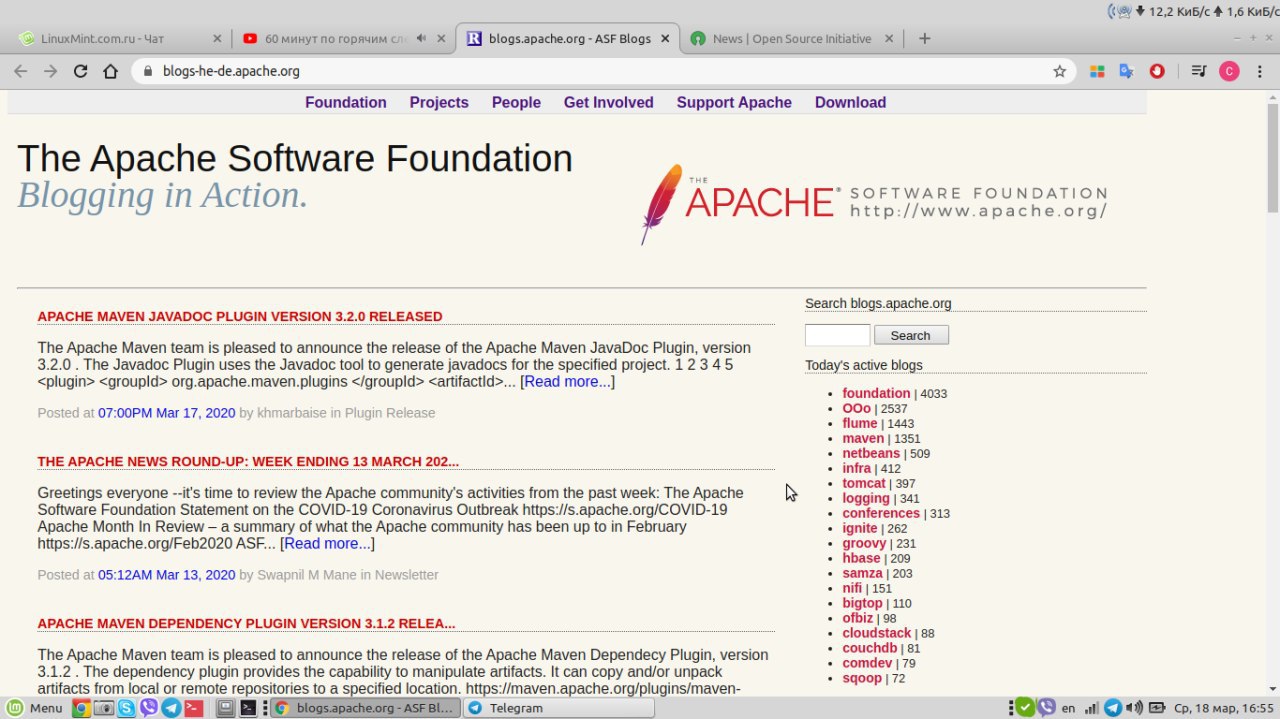1280x719 pixels.
Task: Open the media control playlist icon
Action: point(1199,71)
